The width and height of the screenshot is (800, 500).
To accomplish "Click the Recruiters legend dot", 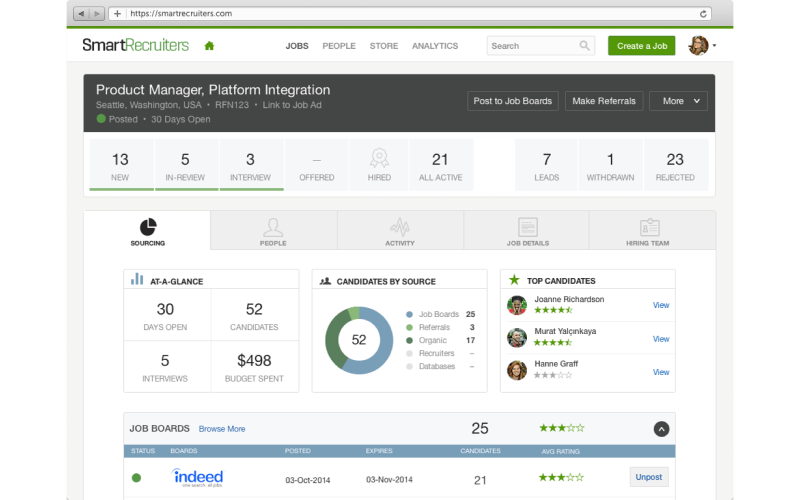I will pyautogui.click(x=409, y=354).
